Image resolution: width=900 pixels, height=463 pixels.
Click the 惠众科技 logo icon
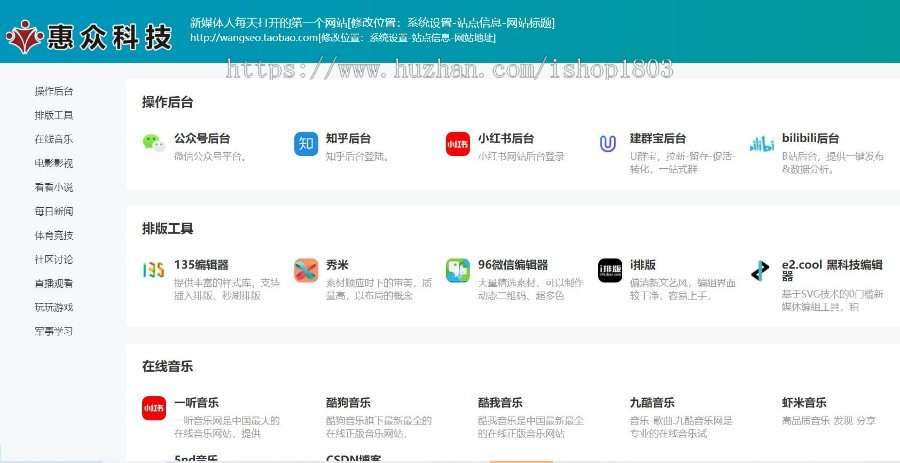pyautogui.click(x=24, y=36)
